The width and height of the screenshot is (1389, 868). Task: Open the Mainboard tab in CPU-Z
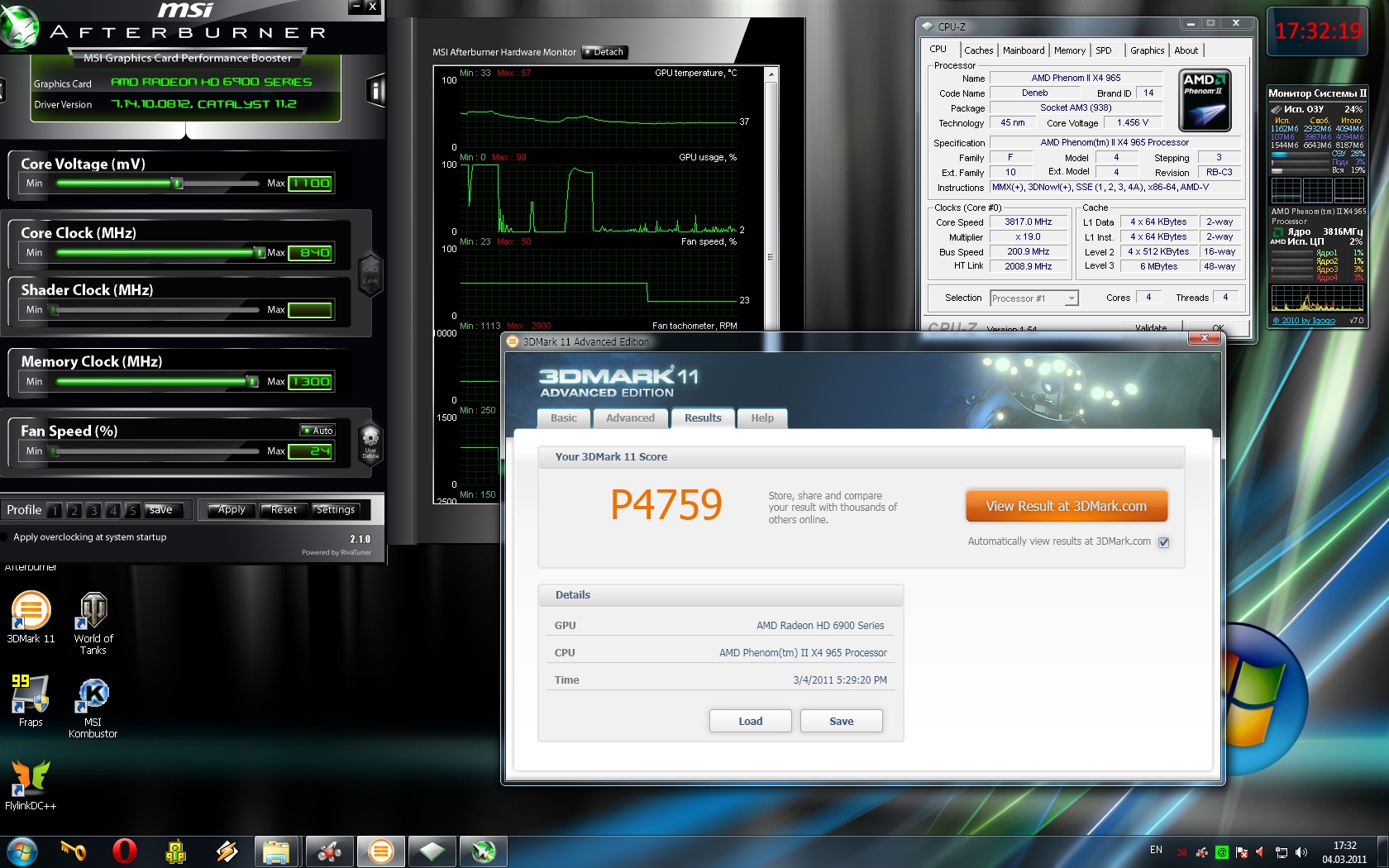click(x=1024, y=50)
